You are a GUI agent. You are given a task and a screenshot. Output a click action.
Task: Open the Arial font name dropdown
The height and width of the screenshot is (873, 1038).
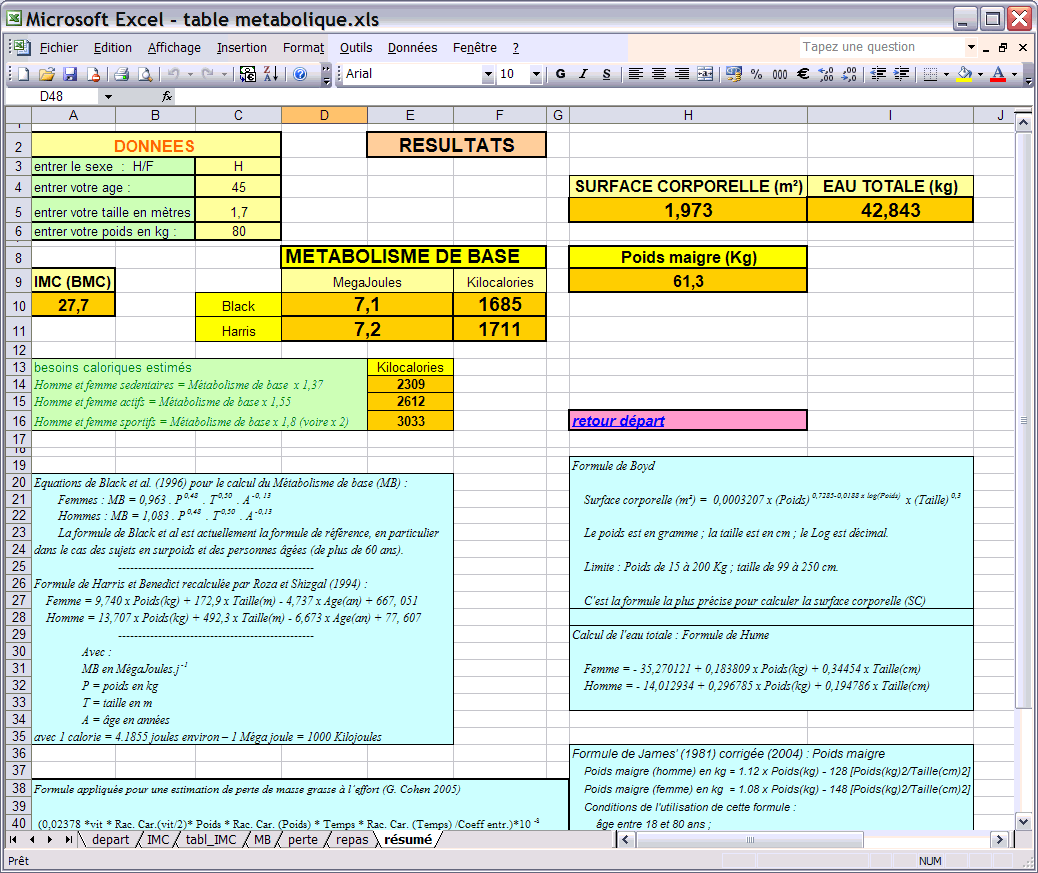point(488,74)
